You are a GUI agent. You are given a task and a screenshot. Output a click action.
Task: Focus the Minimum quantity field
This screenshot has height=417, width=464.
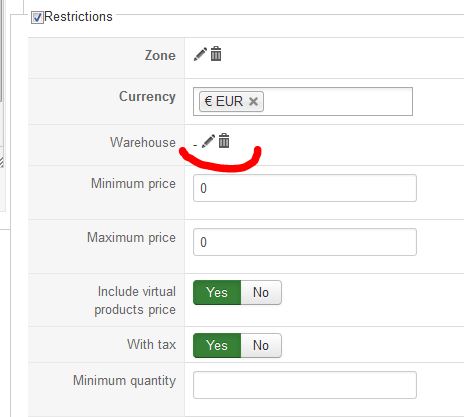point(305,385)
